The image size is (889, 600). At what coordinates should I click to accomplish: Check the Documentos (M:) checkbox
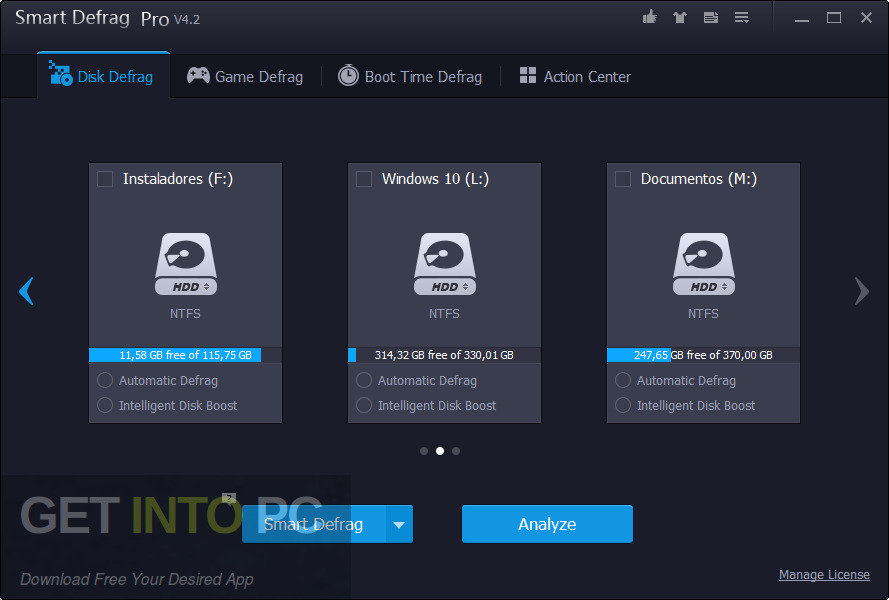click(623, 179)
